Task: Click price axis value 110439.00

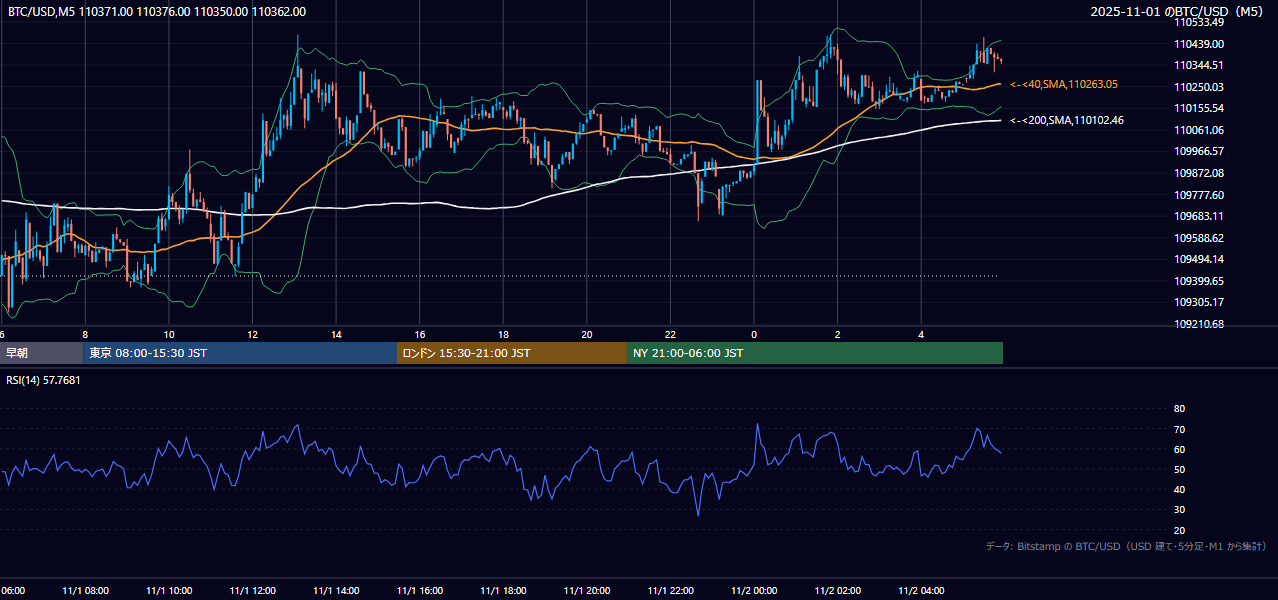Action: tap(1200, 44)
